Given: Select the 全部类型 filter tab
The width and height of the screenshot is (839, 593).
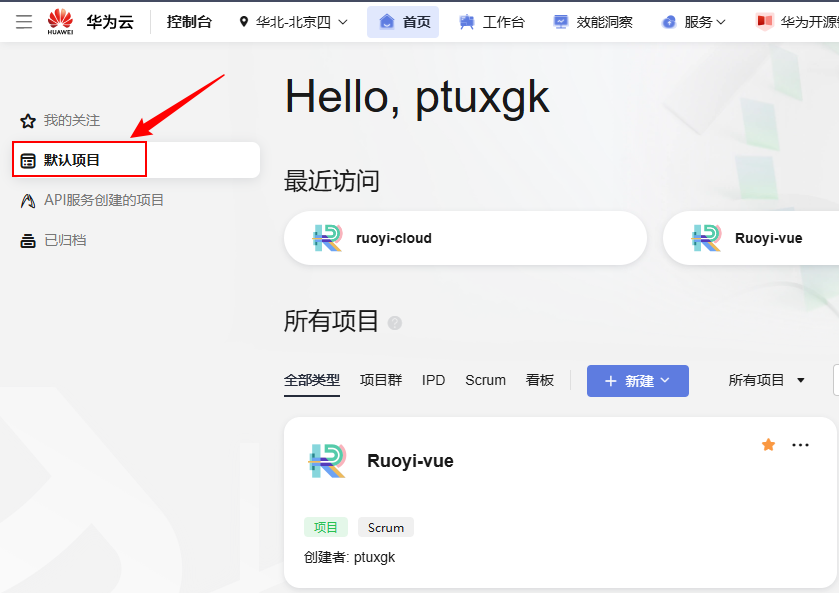Looking at the screenshot, I should (x=312, y=381).
